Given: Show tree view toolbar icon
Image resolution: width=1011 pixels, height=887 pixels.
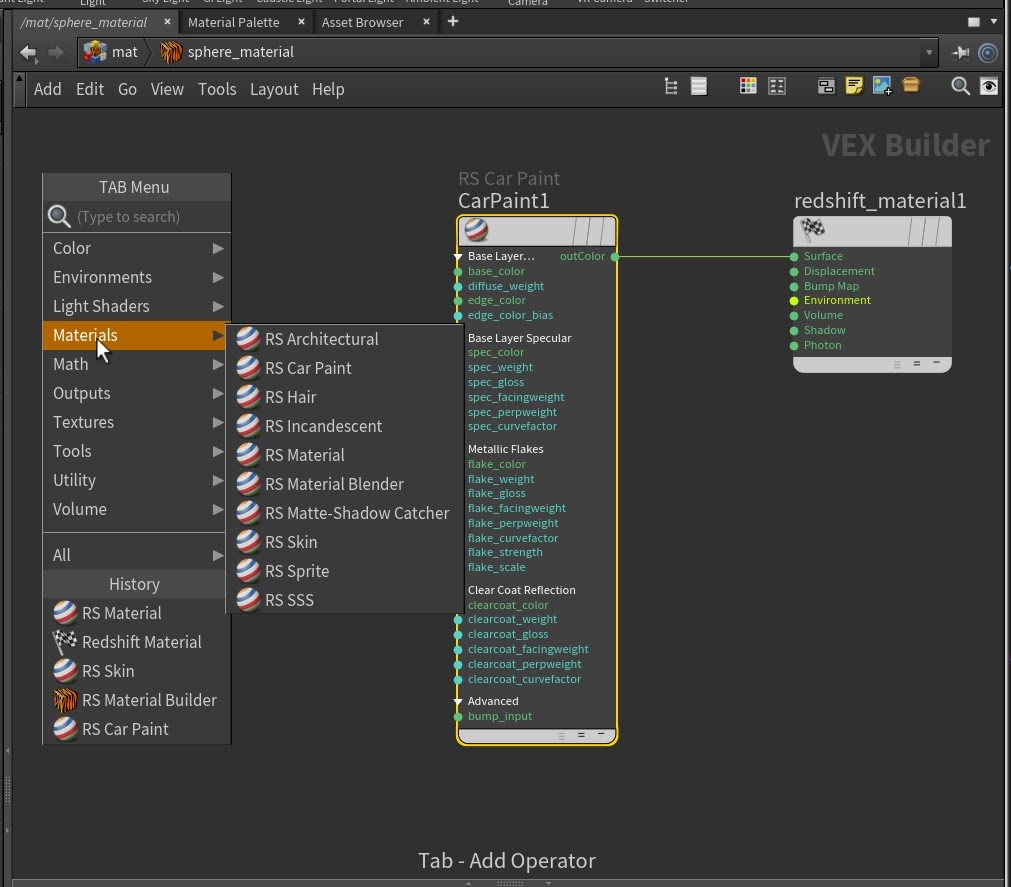Looking at the screenshot, I should pyautogui.click(x=671, y=86).
